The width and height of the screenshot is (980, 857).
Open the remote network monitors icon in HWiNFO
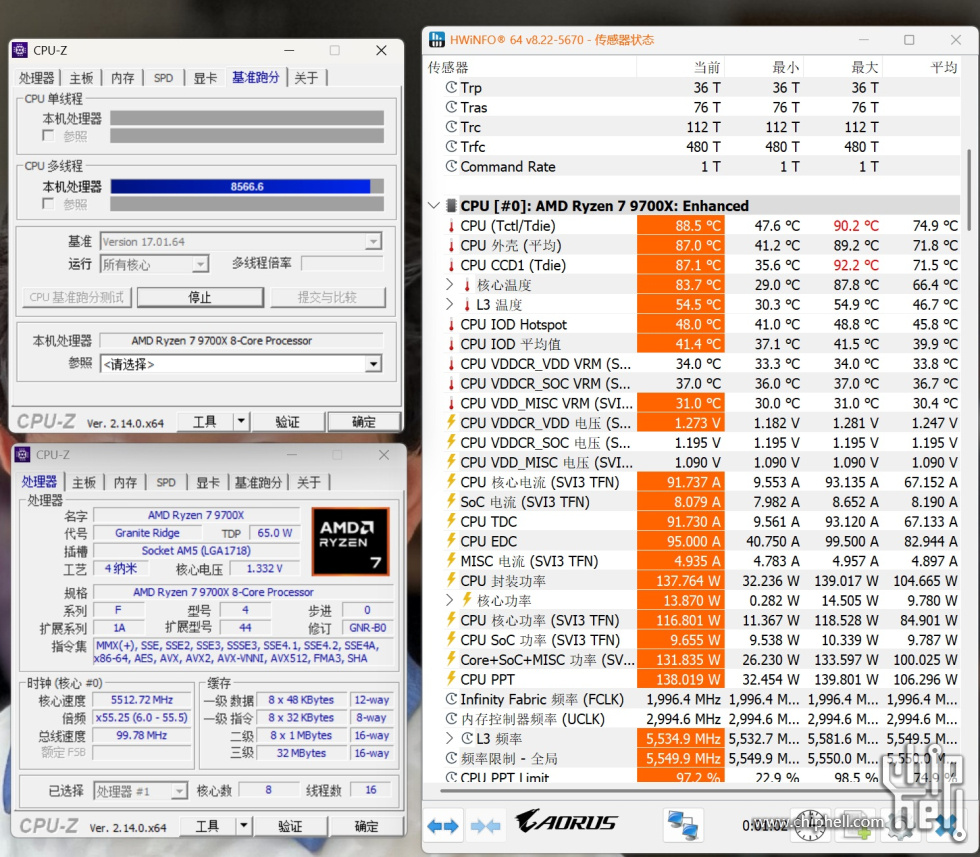[x=682, y=825]
